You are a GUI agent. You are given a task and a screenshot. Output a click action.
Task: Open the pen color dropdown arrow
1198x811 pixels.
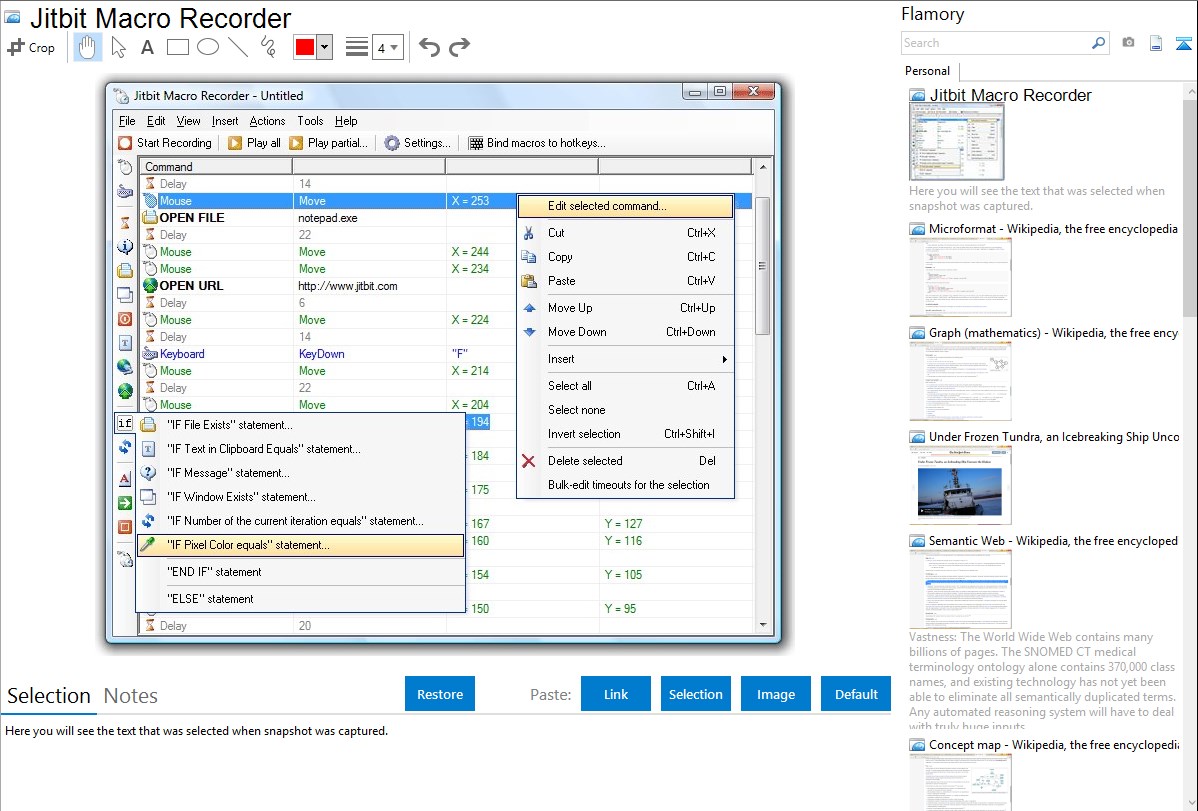[322, 46]
